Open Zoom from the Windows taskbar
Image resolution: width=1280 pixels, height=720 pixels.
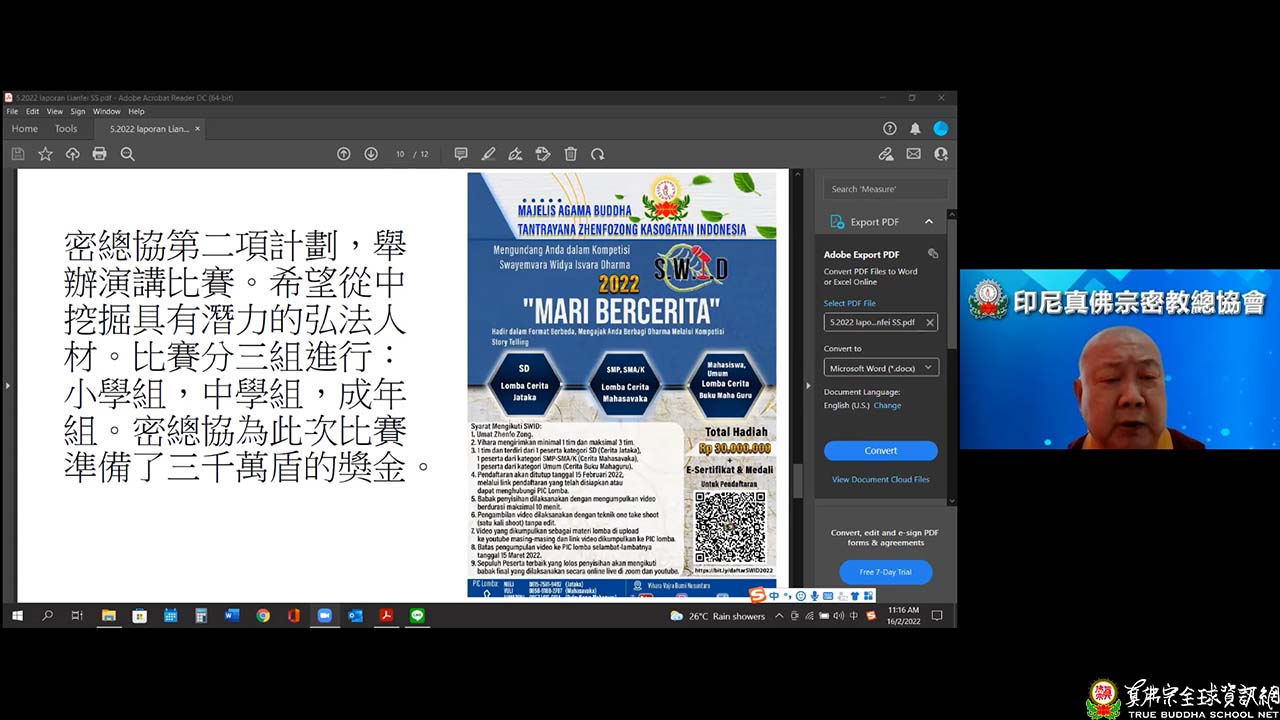point(324,616)
